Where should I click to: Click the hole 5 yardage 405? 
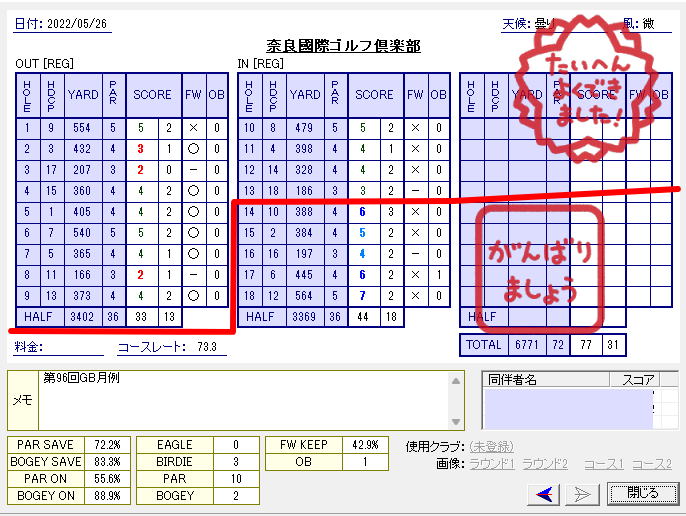82,212
